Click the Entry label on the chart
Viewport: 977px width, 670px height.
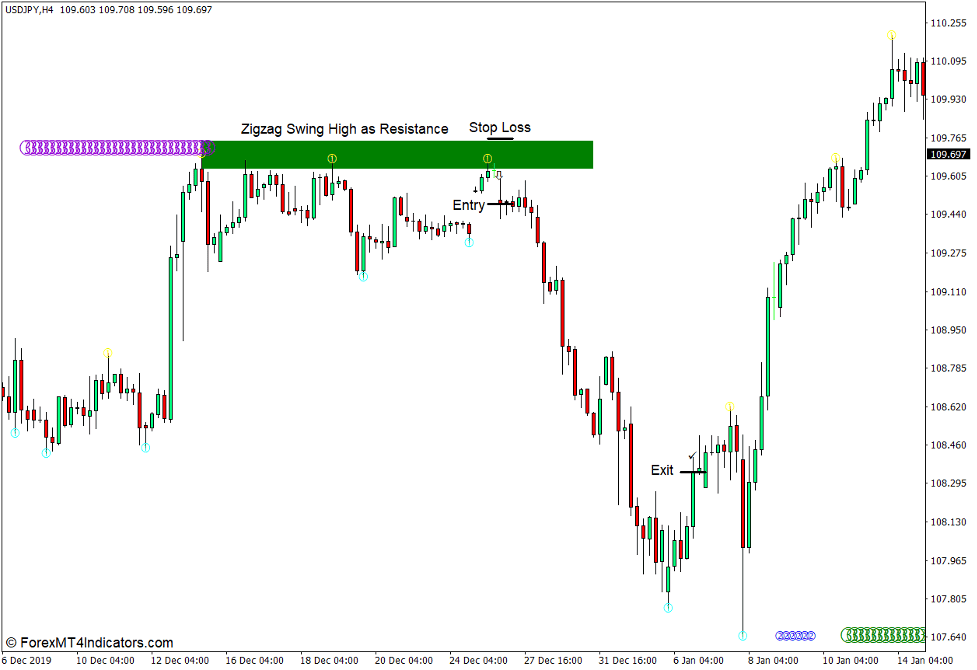click(x=468, y=204)
